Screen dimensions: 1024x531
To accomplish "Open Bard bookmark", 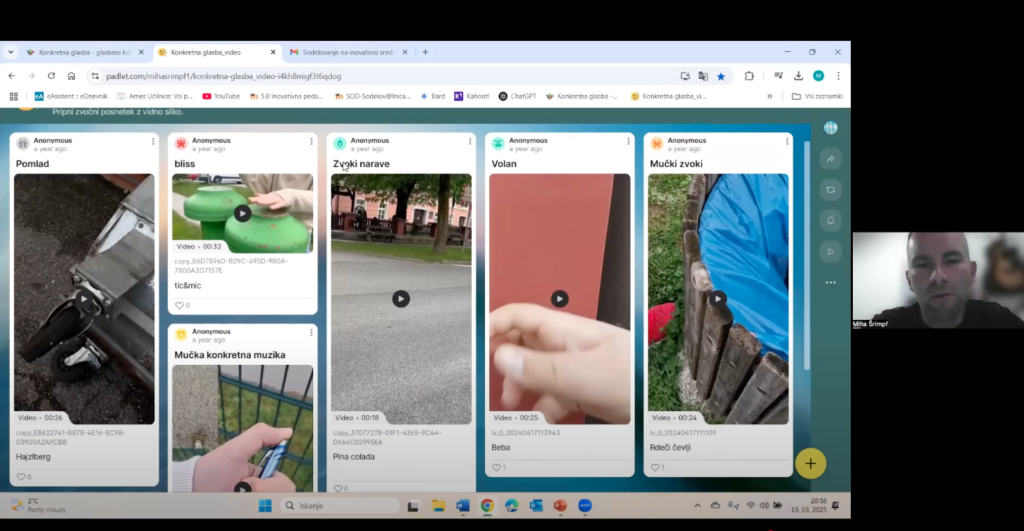I will [432, 96].
